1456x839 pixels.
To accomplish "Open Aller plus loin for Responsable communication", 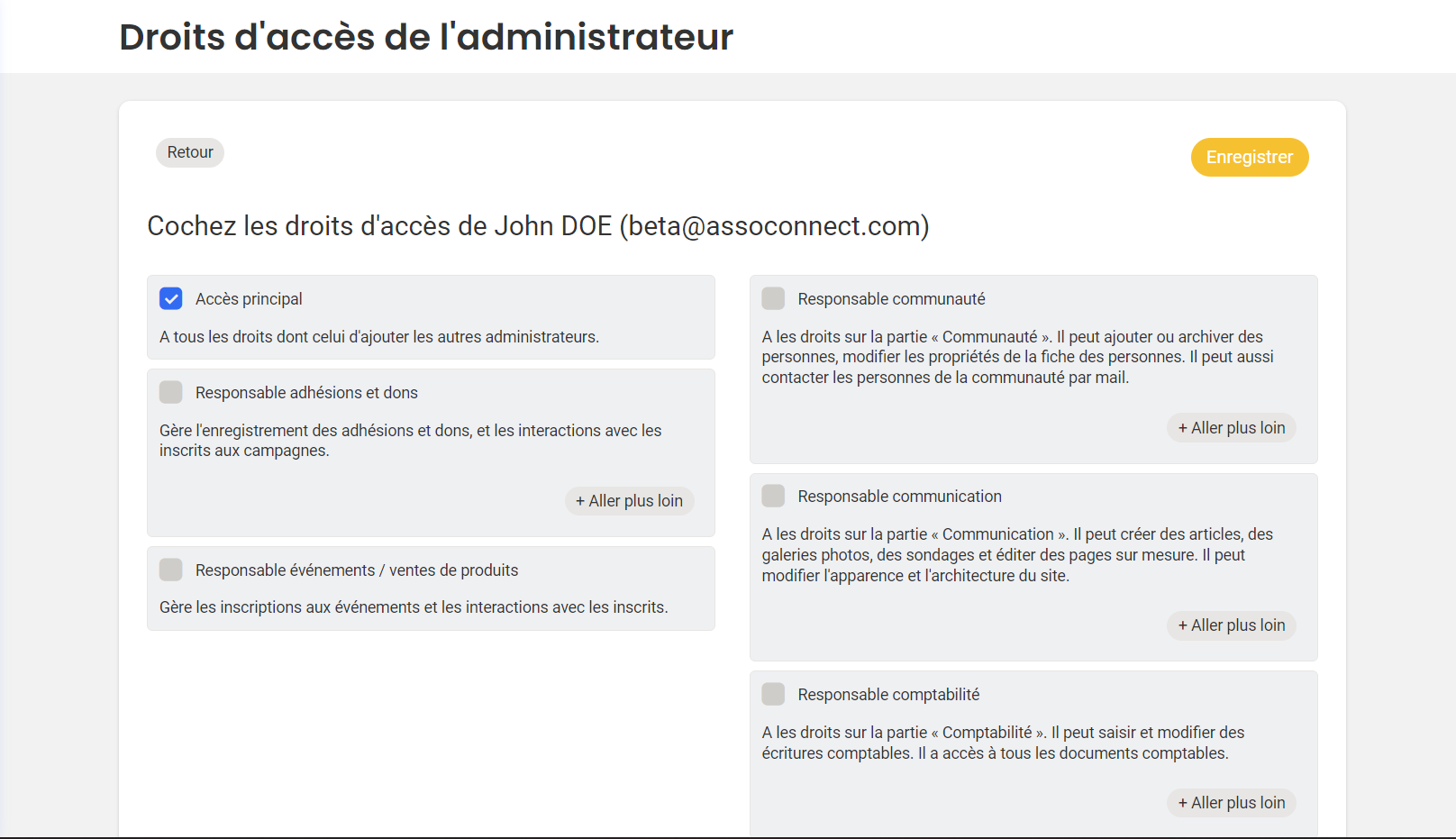I will pos(1231,625).
